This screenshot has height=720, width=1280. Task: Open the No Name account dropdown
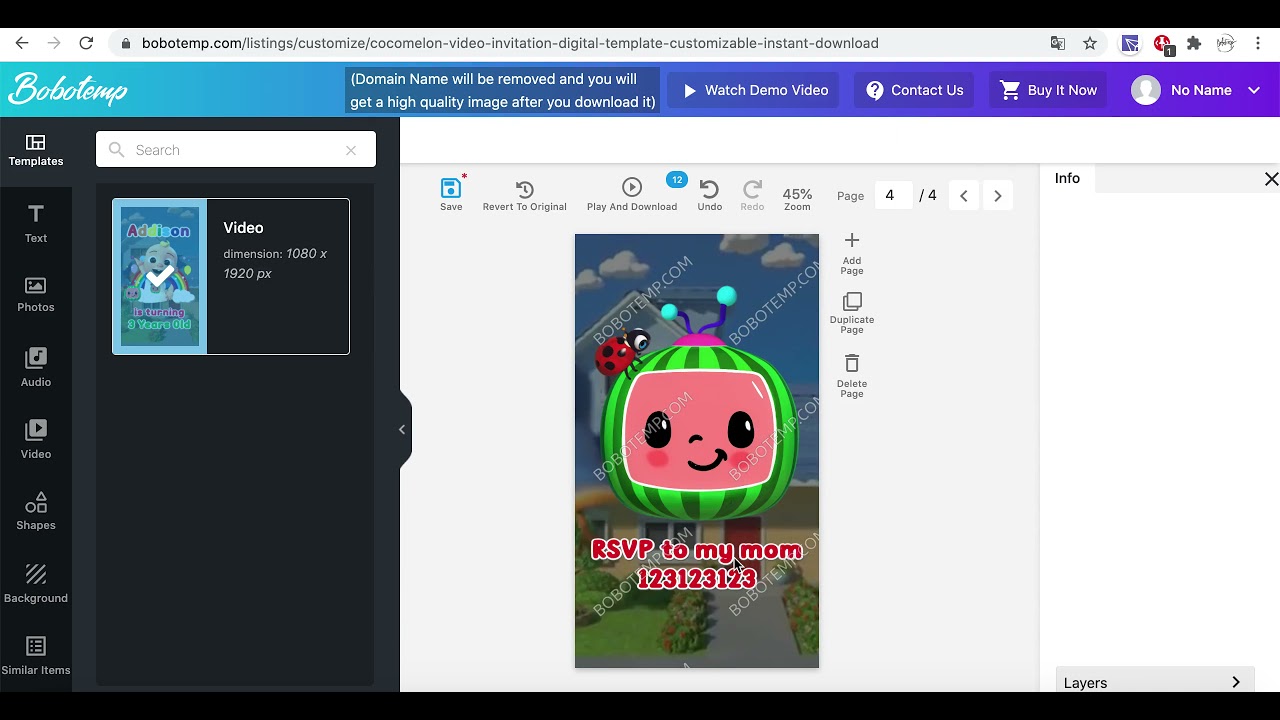pyautogui.click(x=1196, y=90)
